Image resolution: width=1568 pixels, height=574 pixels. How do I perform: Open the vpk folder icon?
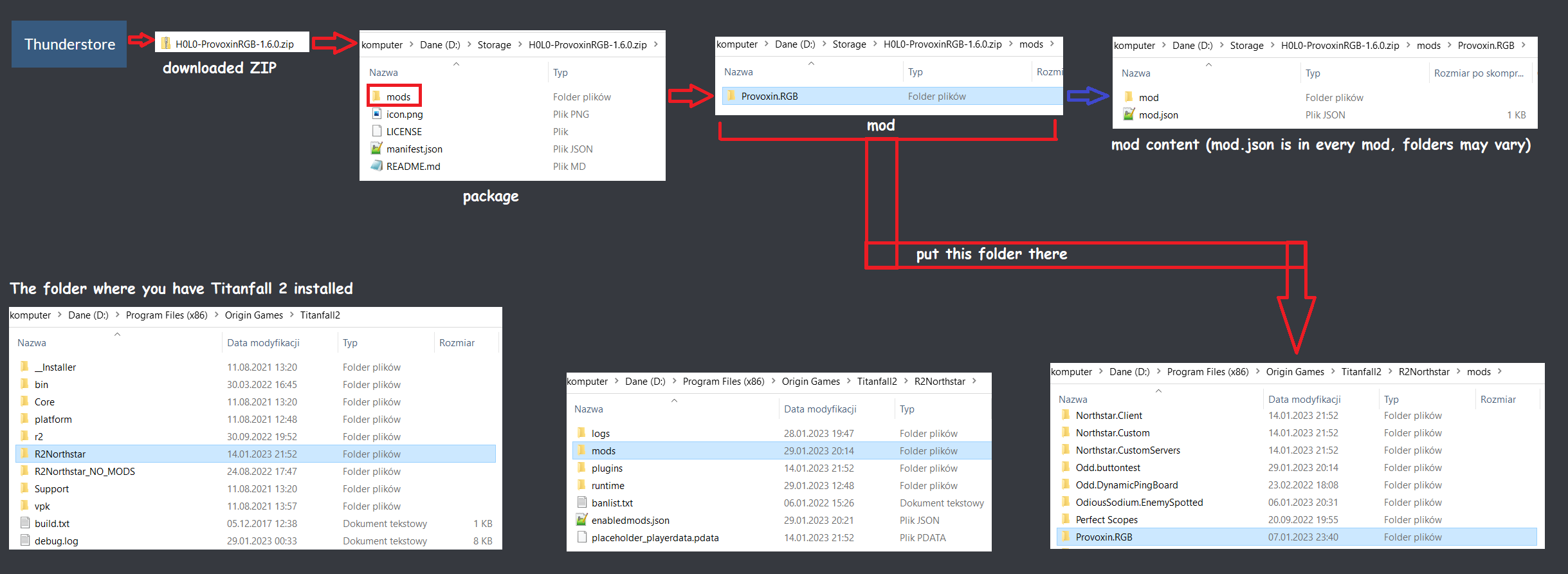(24, 505)
